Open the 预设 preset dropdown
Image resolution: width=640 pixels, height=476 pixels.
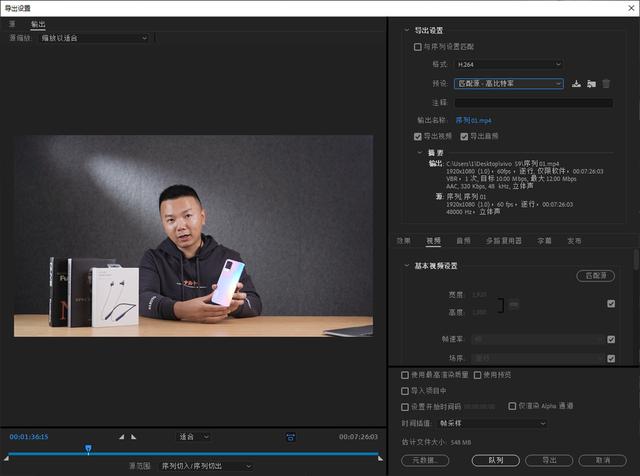(509, 84)
